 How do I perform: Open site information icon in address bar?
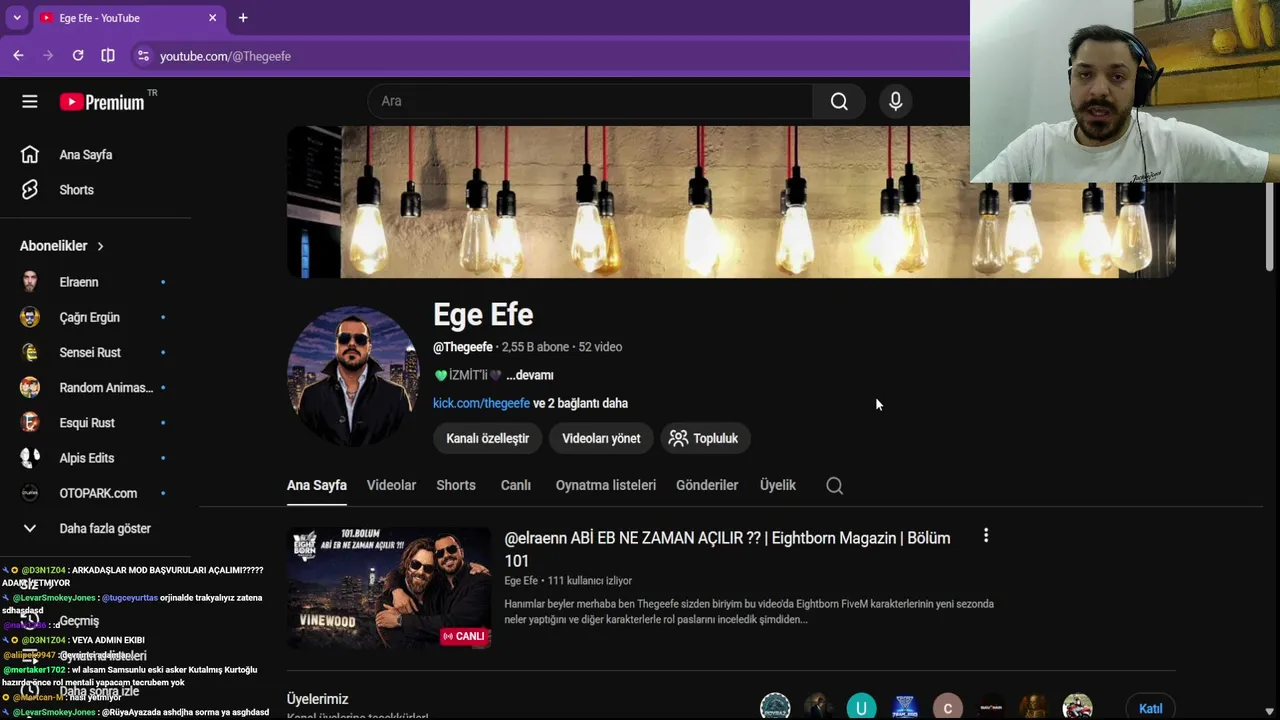coord(144,56)
